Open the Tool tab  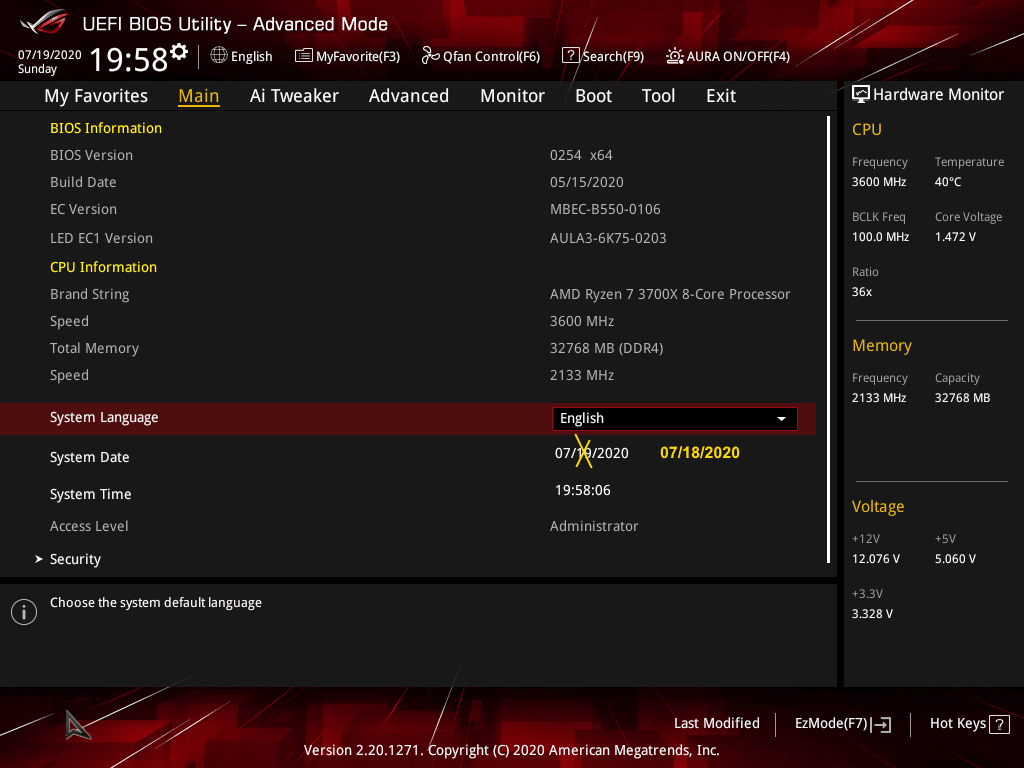[x=658, y=96]
